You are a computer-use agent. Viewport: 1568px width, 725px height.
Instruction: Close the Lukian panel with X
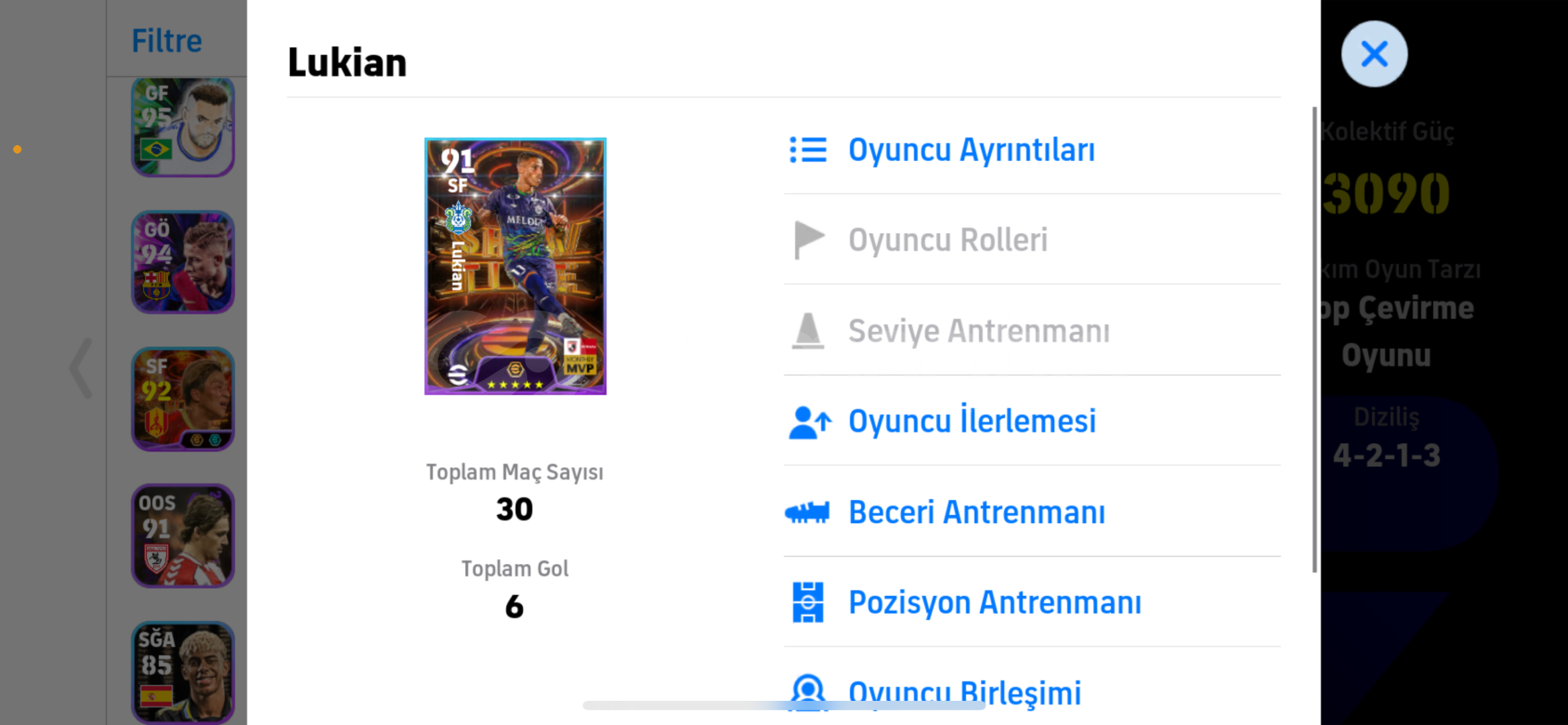[x=1374, y=54]
